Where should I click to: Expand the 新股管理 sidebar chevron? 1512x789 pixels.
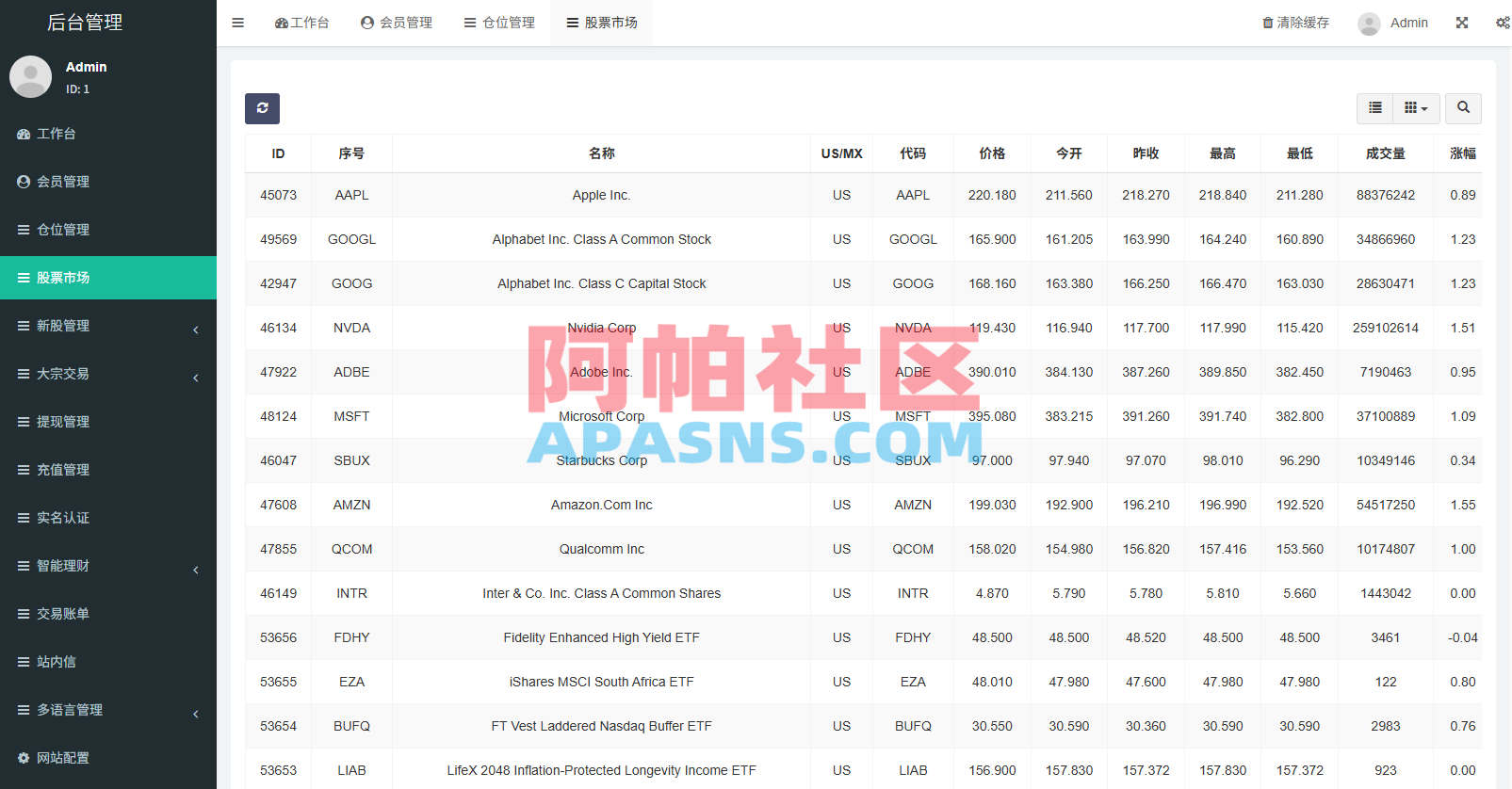(x=196, y=330)
